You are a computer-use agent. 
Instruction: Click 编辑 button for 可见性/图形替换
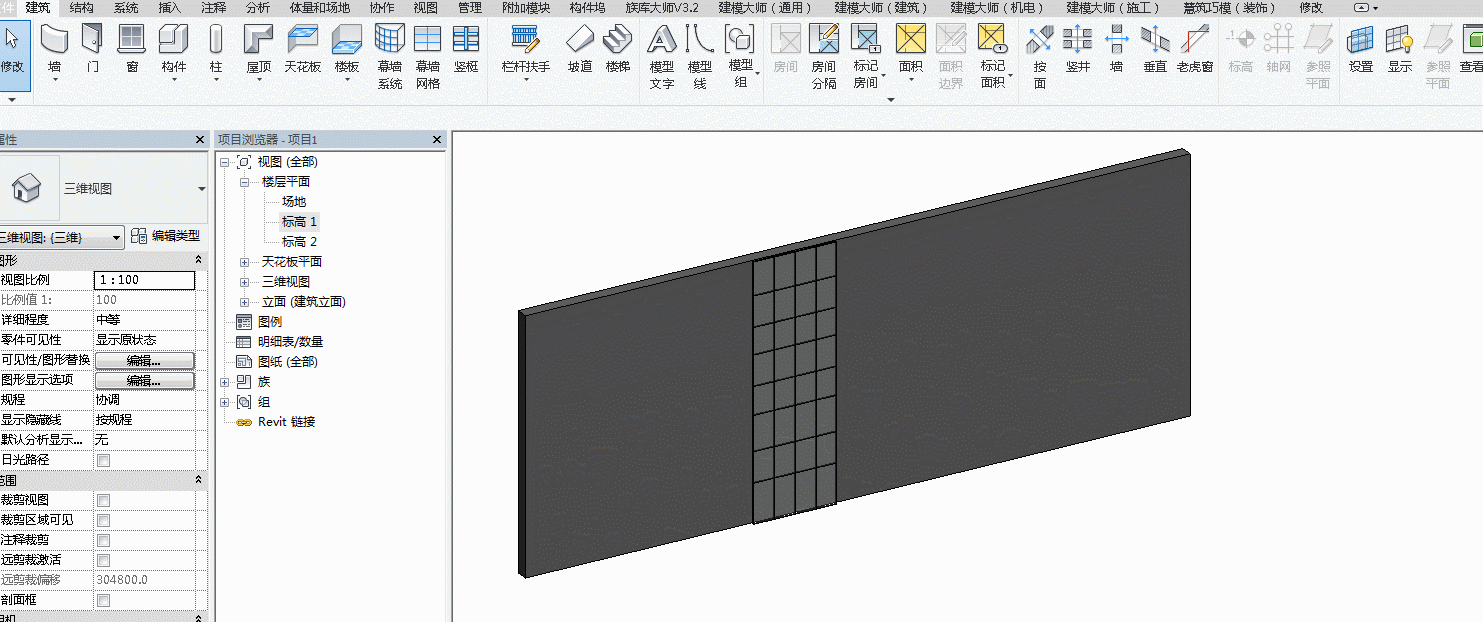coord(144,360)
